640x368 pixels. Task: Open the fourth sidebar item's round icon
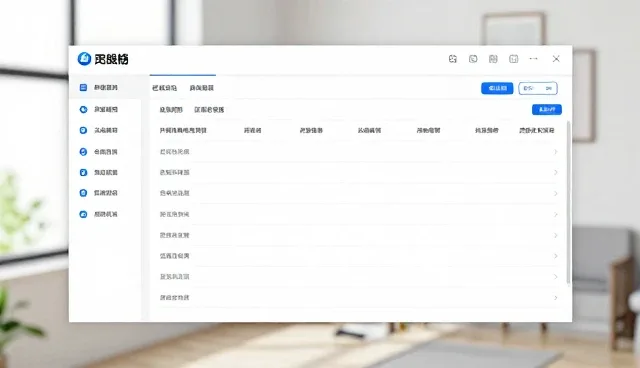[83, 152]
